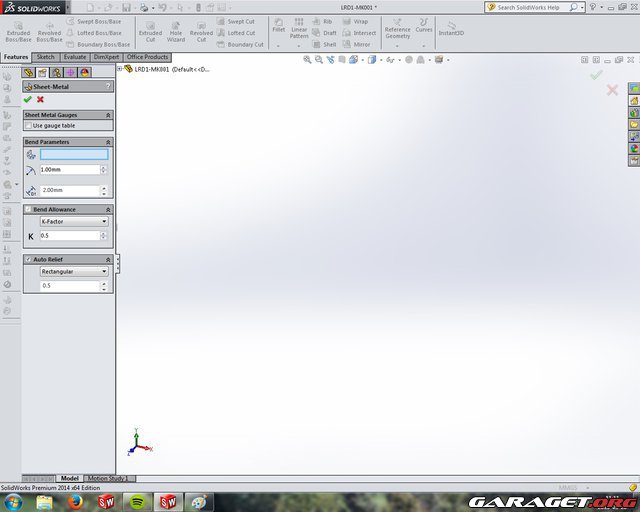Viewport: 640px width, 512px height.
Task: Switch to the Evaluate tab
Action: click(75, 57)
